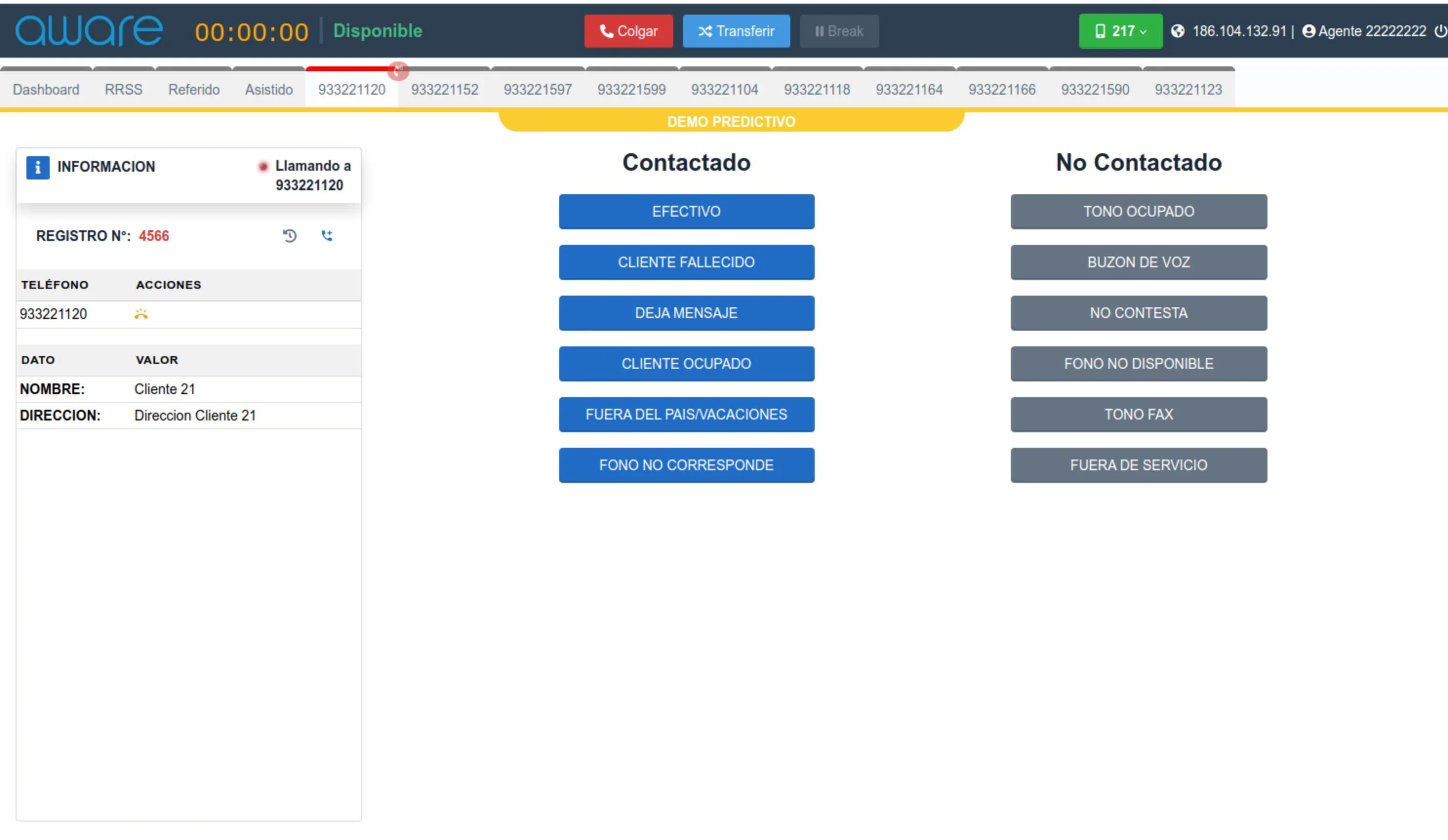Image resolution: width=1448 pixels, height=840 pixels.
Task: Click the blue information icon
Action: (x=38, y=167)
